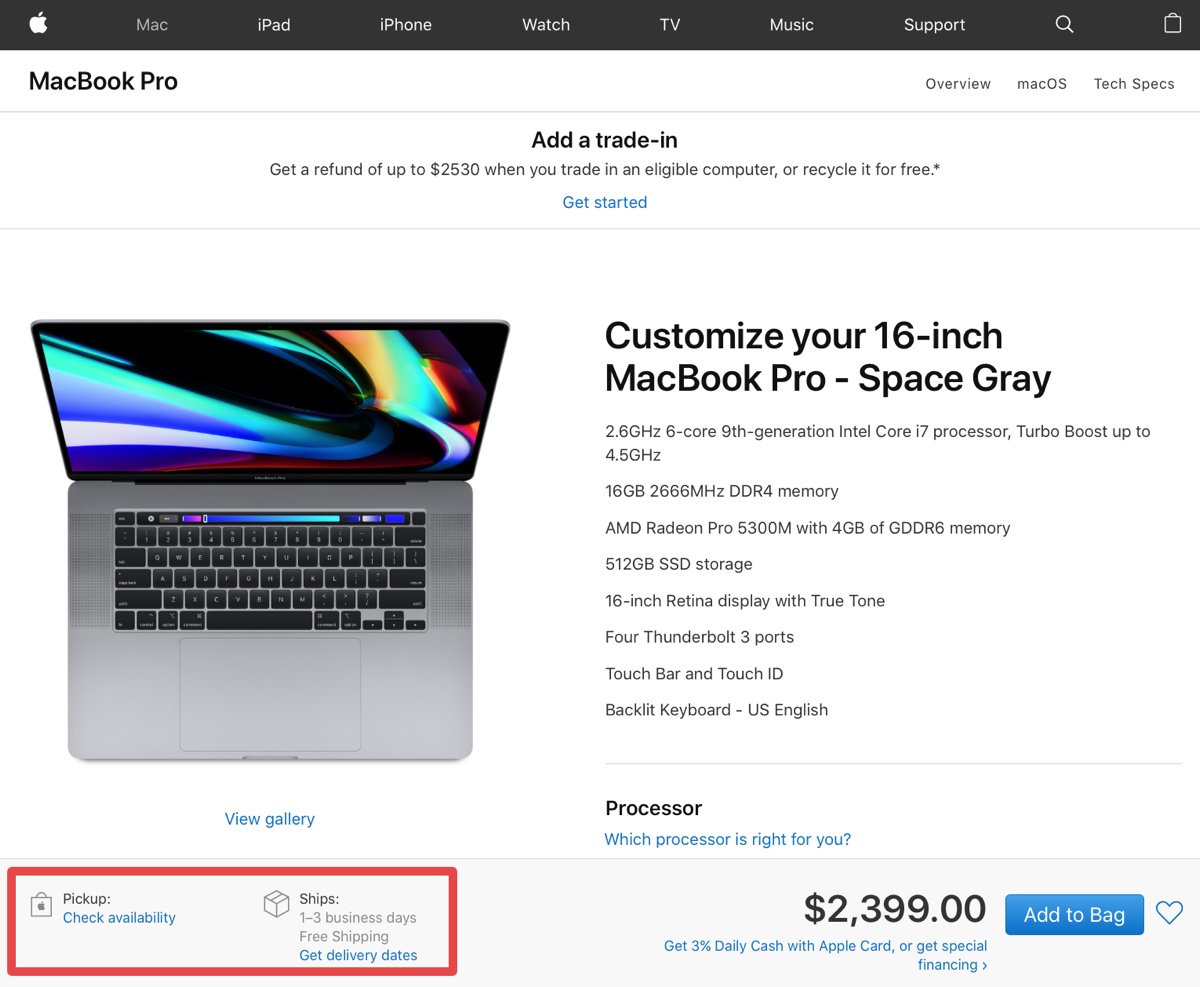Open View gallery below the MacBook image
The image size is (1200, 987).
coord(269,818)
